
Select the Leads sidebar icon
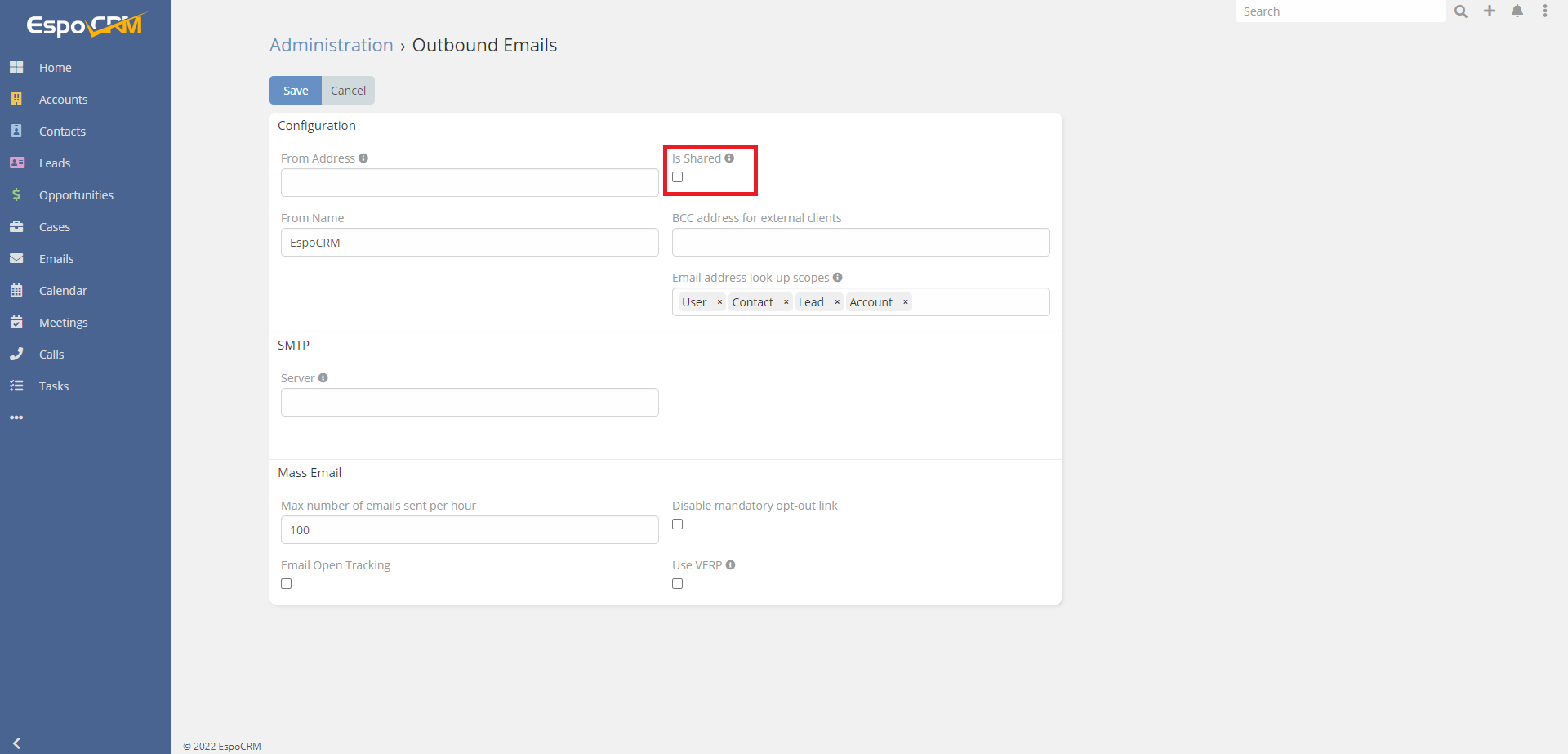[17, 163]
